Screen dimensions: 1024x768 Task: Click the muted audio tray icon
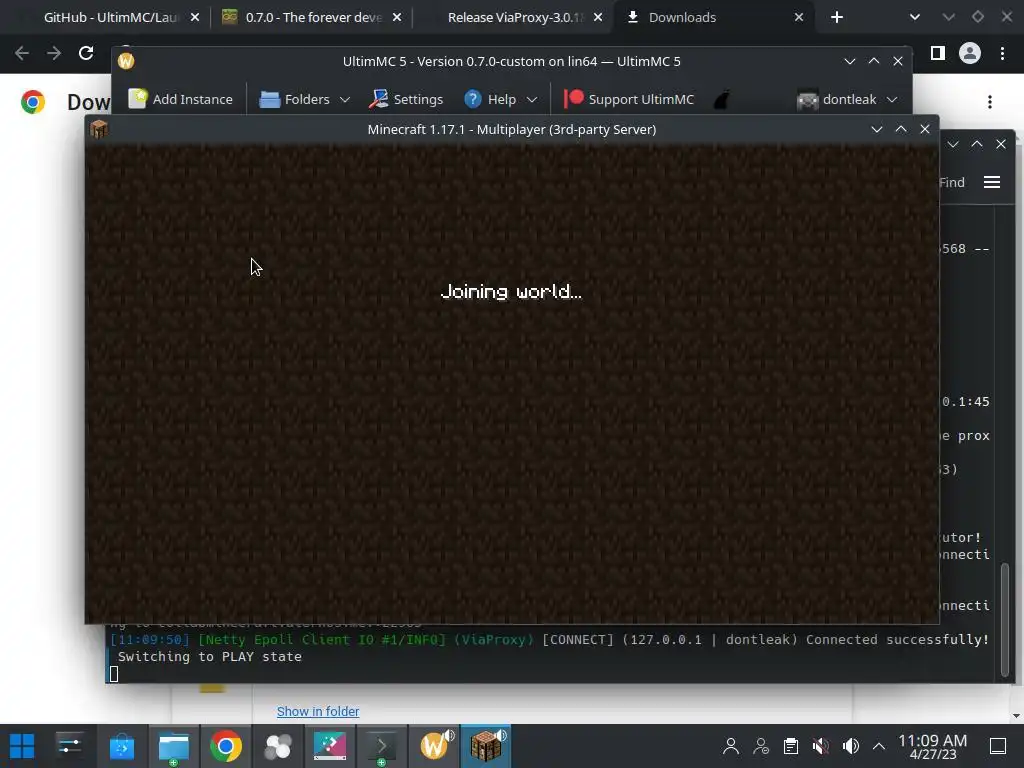coord(821,746)
